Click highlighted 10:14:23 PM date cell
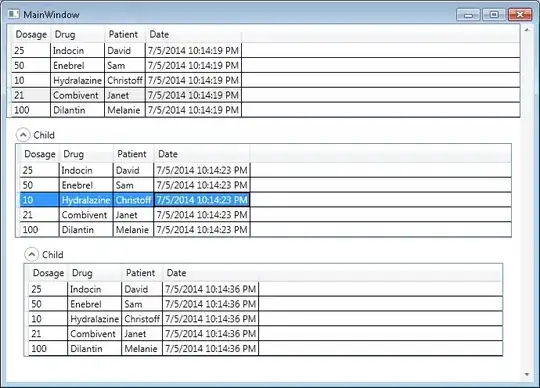Viewport: 540px width, 388px height. (202, 200)
